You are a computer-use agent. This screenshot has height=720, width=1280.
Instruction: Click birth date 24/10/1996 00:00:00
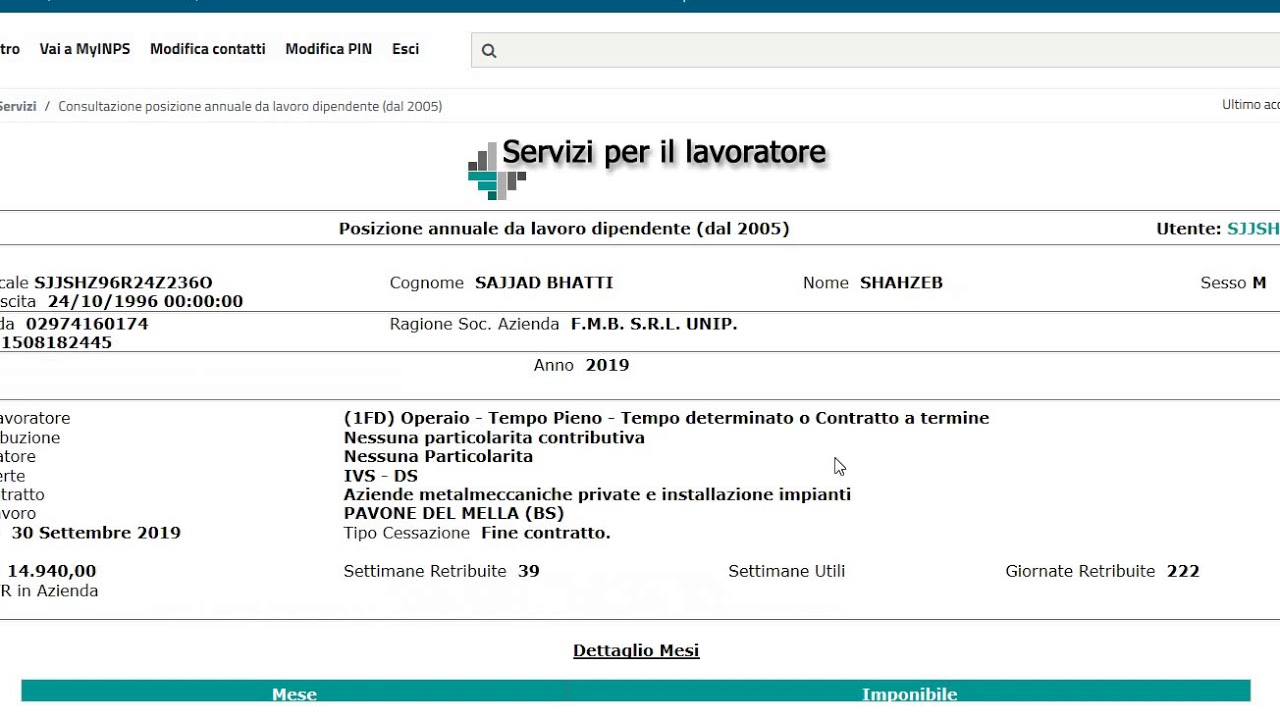click(145, 301)
